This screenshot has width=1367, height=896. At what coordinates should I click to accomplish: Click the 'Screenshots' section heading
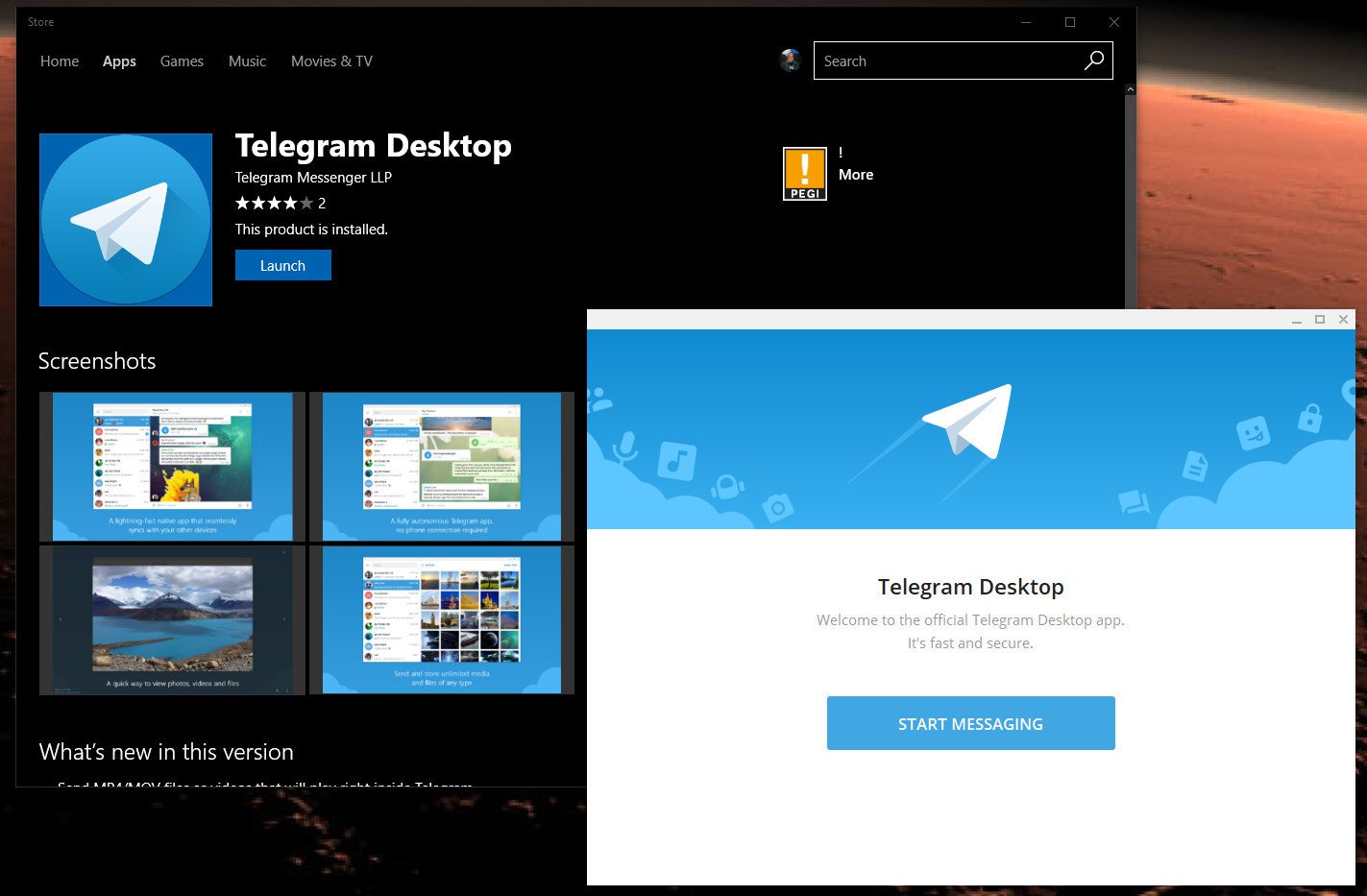click(x=97, y=361)
